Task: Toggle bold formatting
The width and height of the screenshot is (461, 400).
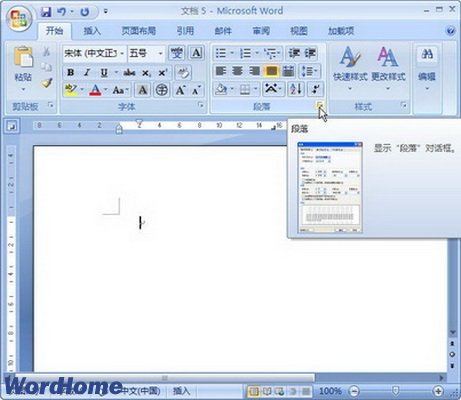Action: coord(70,73)
